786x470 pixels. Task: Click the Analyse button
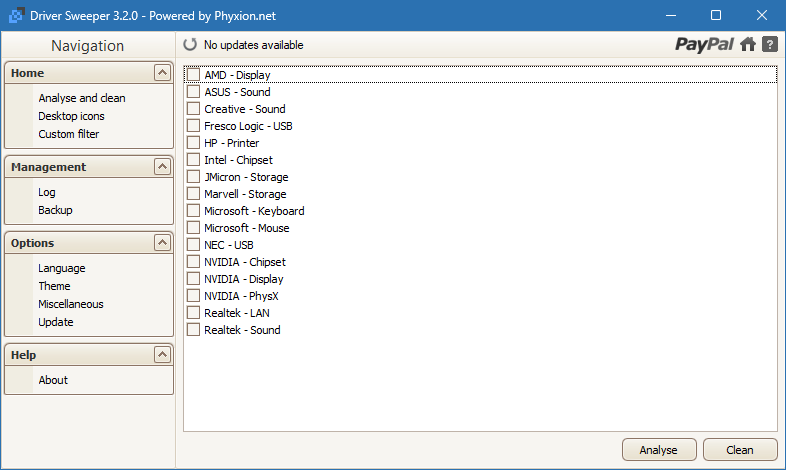(x=659, y=450)
